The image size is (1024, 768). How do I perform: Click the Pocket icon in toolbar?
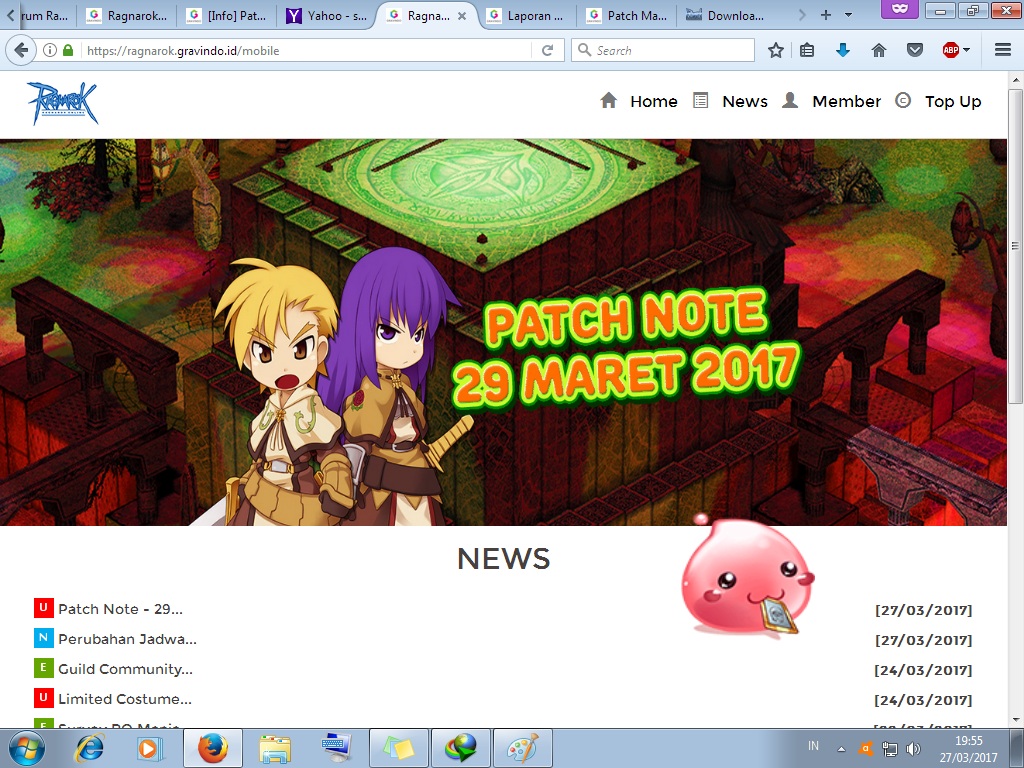(915, 50)
